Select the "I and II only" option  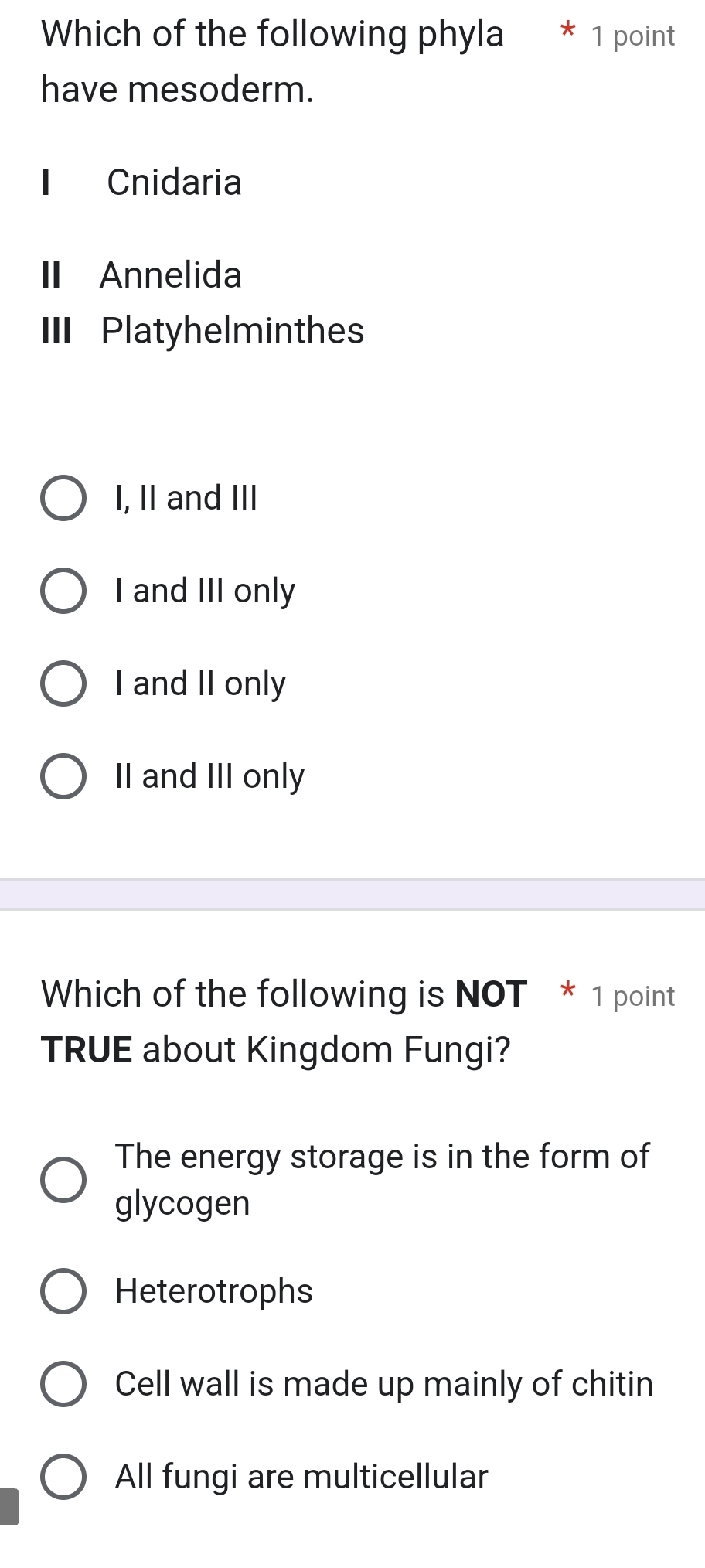tap(64, 683)
